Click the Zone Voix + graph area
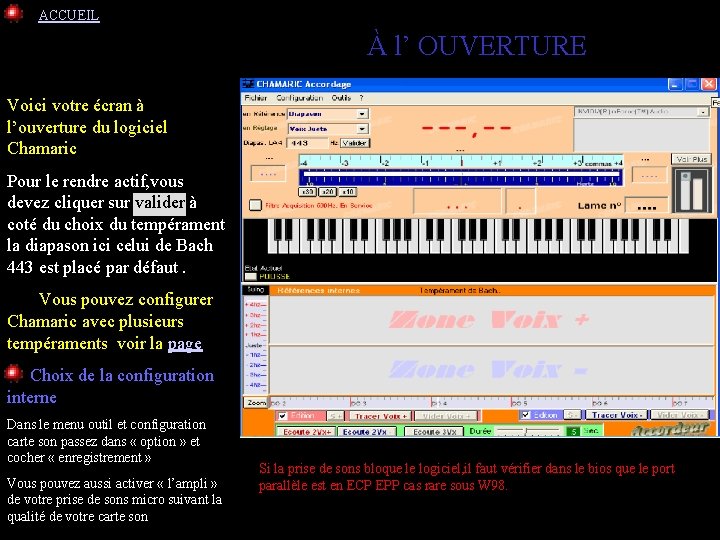720x540 pixels. [491, 320]
